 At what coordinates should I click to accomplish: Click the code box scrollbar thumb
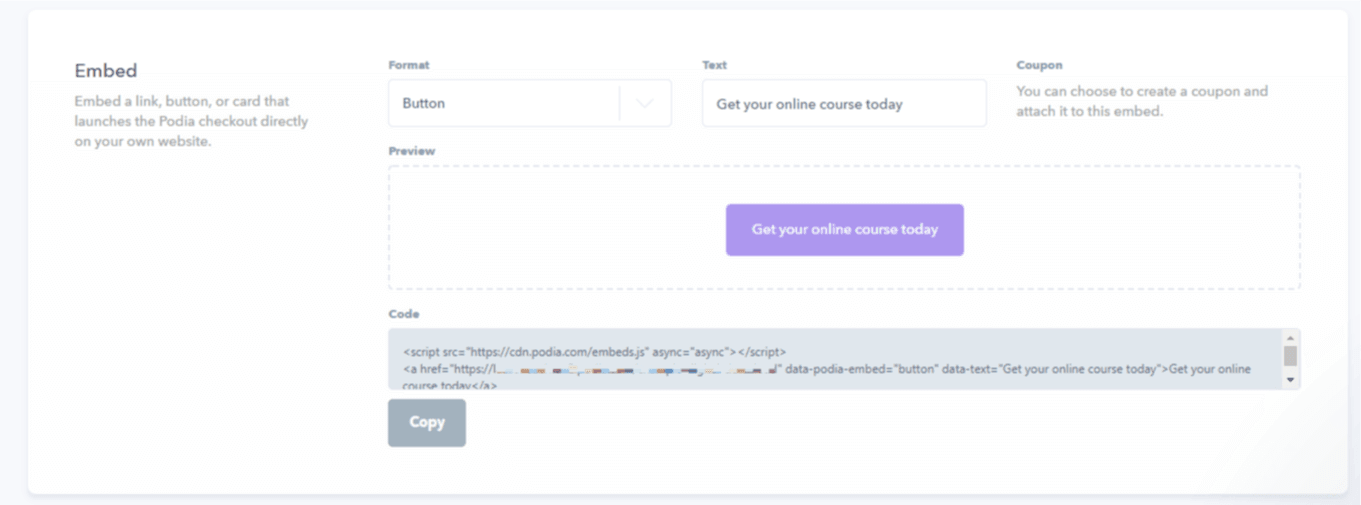[x=1290, y=356]
